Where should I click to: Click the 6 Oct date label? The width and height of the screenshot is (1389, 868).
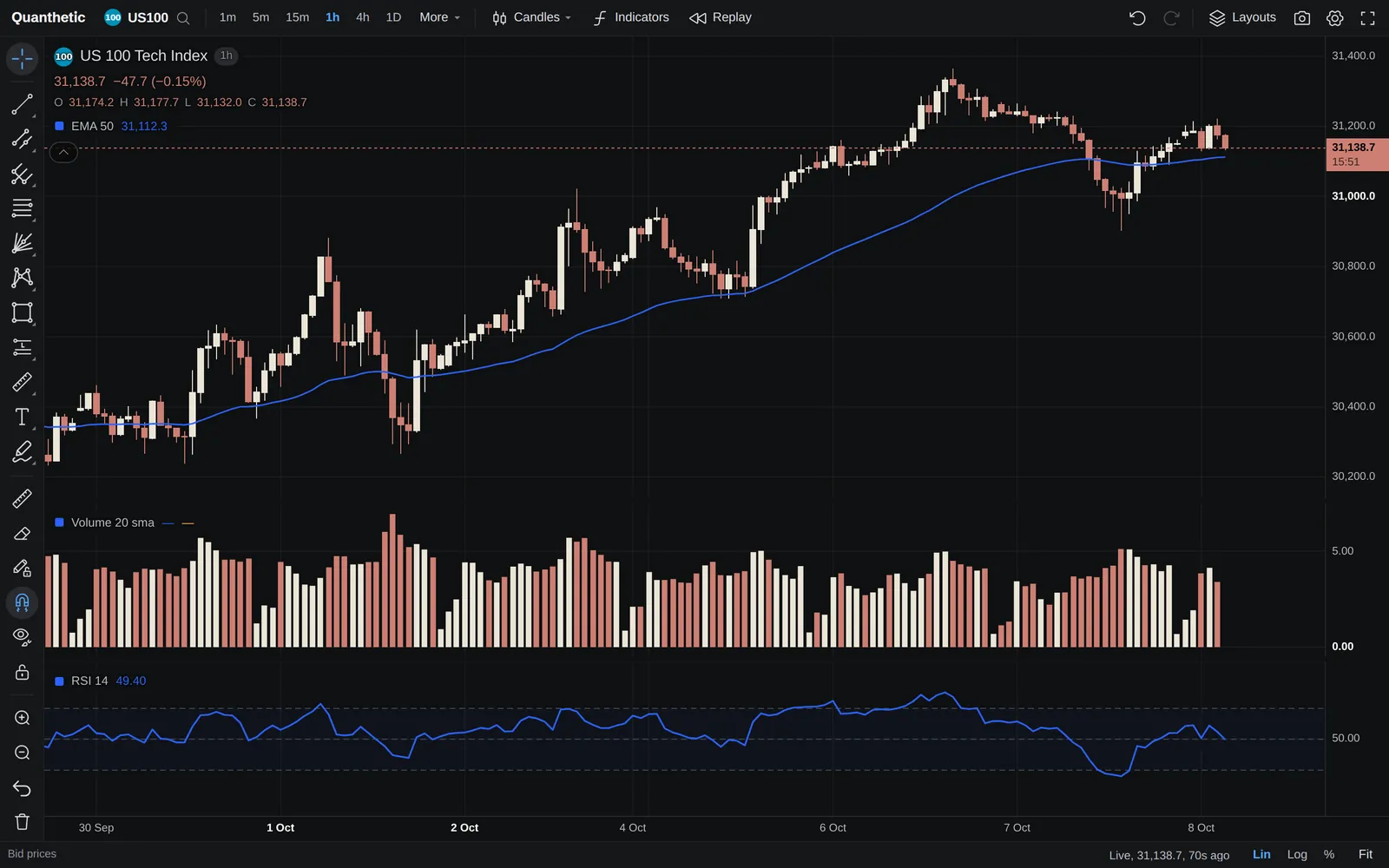tap(833, 828)
